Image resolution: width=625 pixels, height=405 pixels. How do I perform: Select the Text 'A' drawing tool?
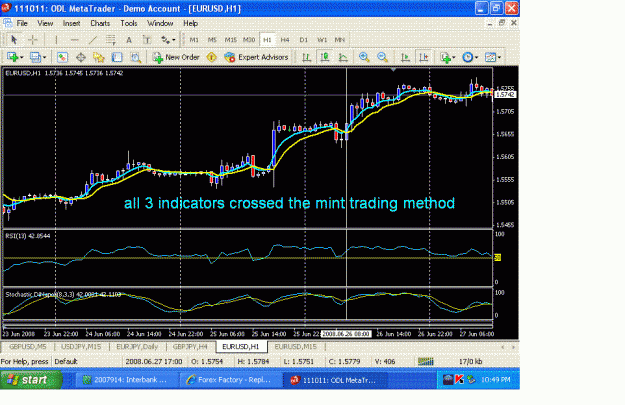click(129, 39)
